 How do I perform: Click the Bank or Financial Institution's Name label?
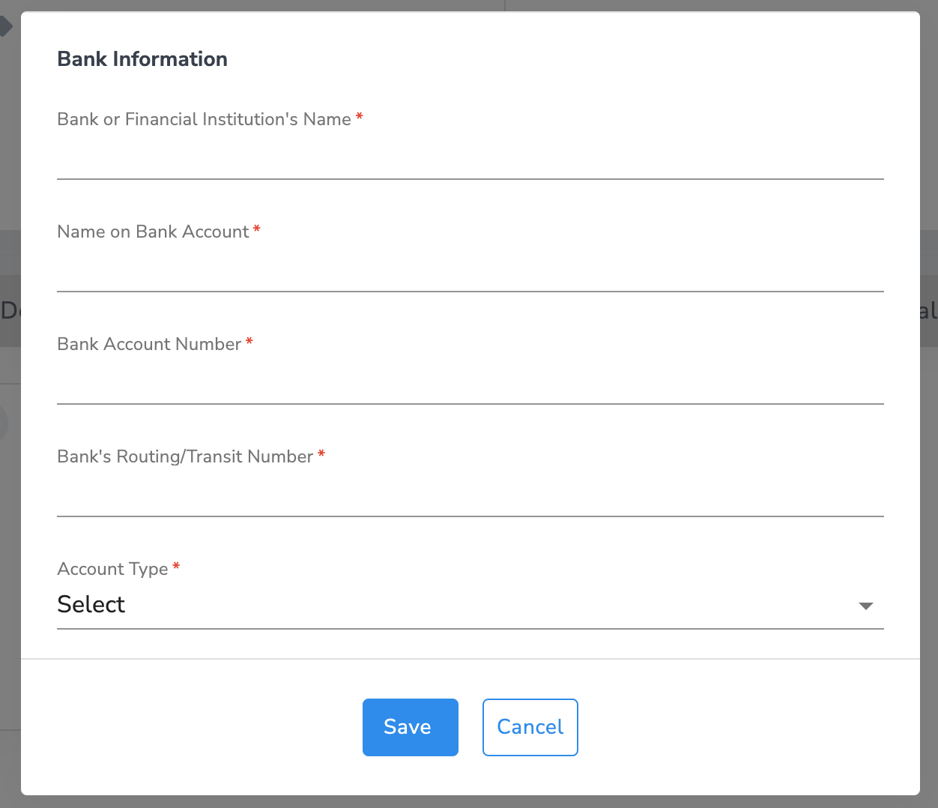tap(203, 119)
